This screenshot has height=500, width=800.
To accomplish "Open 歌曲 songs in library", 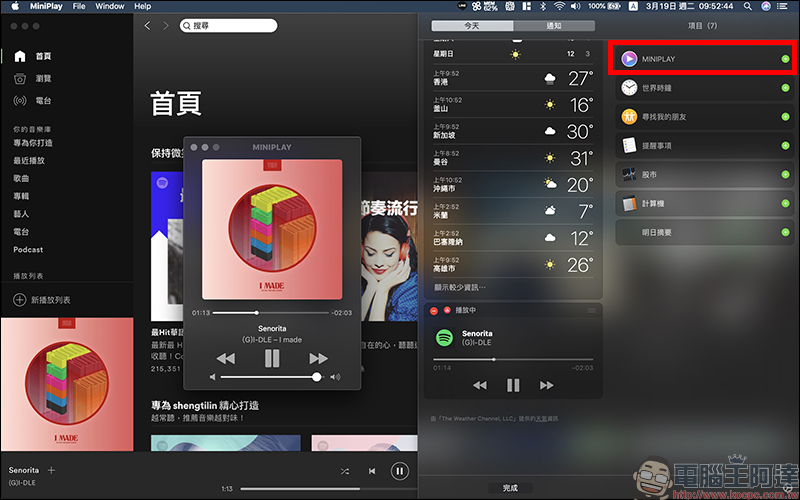I will click(x=21, y=178).
